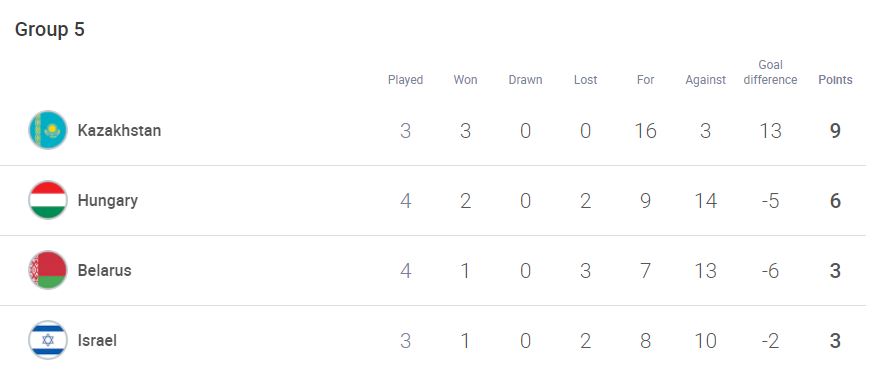Select the Israel team name
879x389 pixels.
97,340
